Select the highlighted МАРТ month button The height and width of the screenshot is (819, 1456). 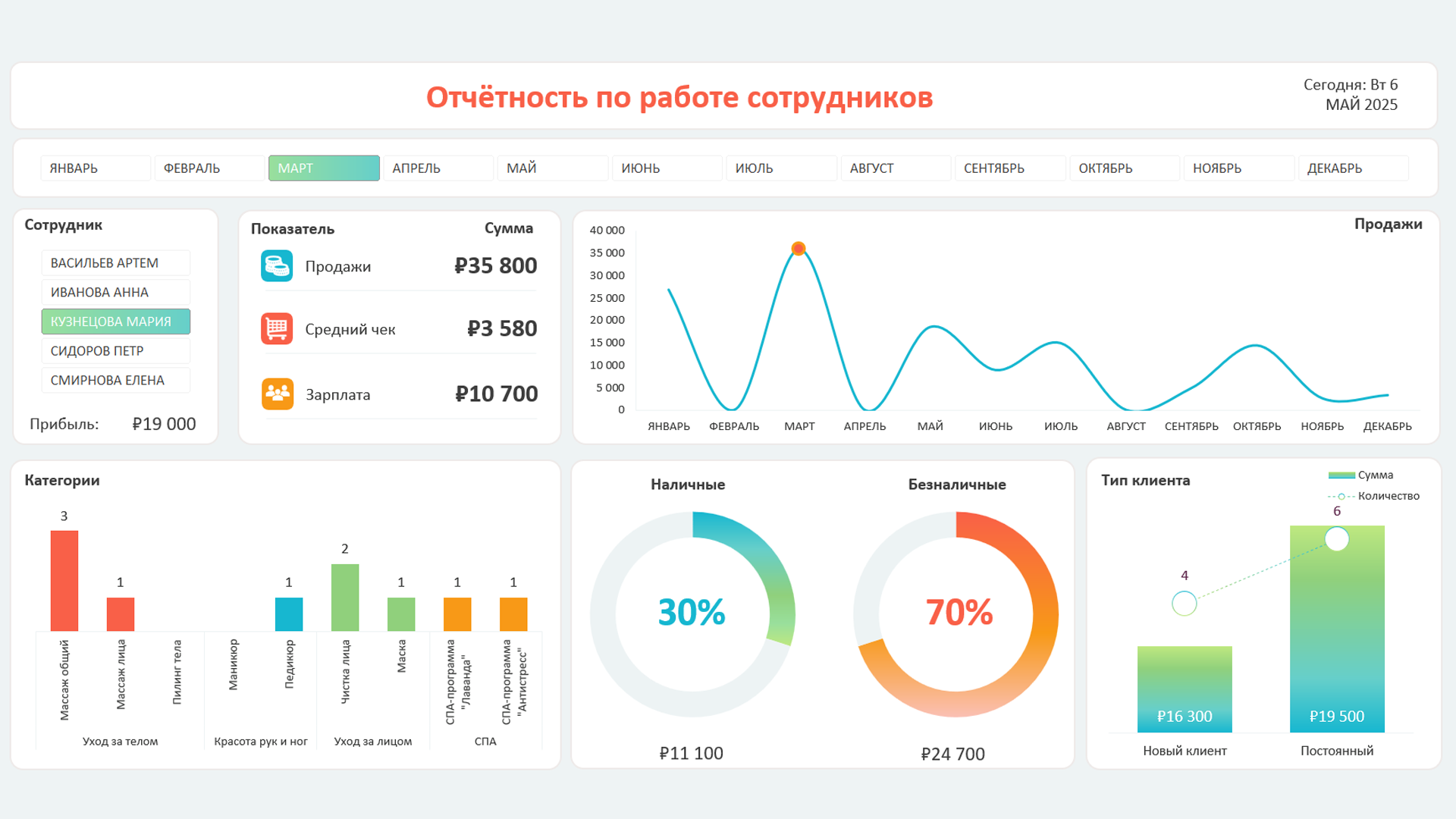tap(324, 168)
